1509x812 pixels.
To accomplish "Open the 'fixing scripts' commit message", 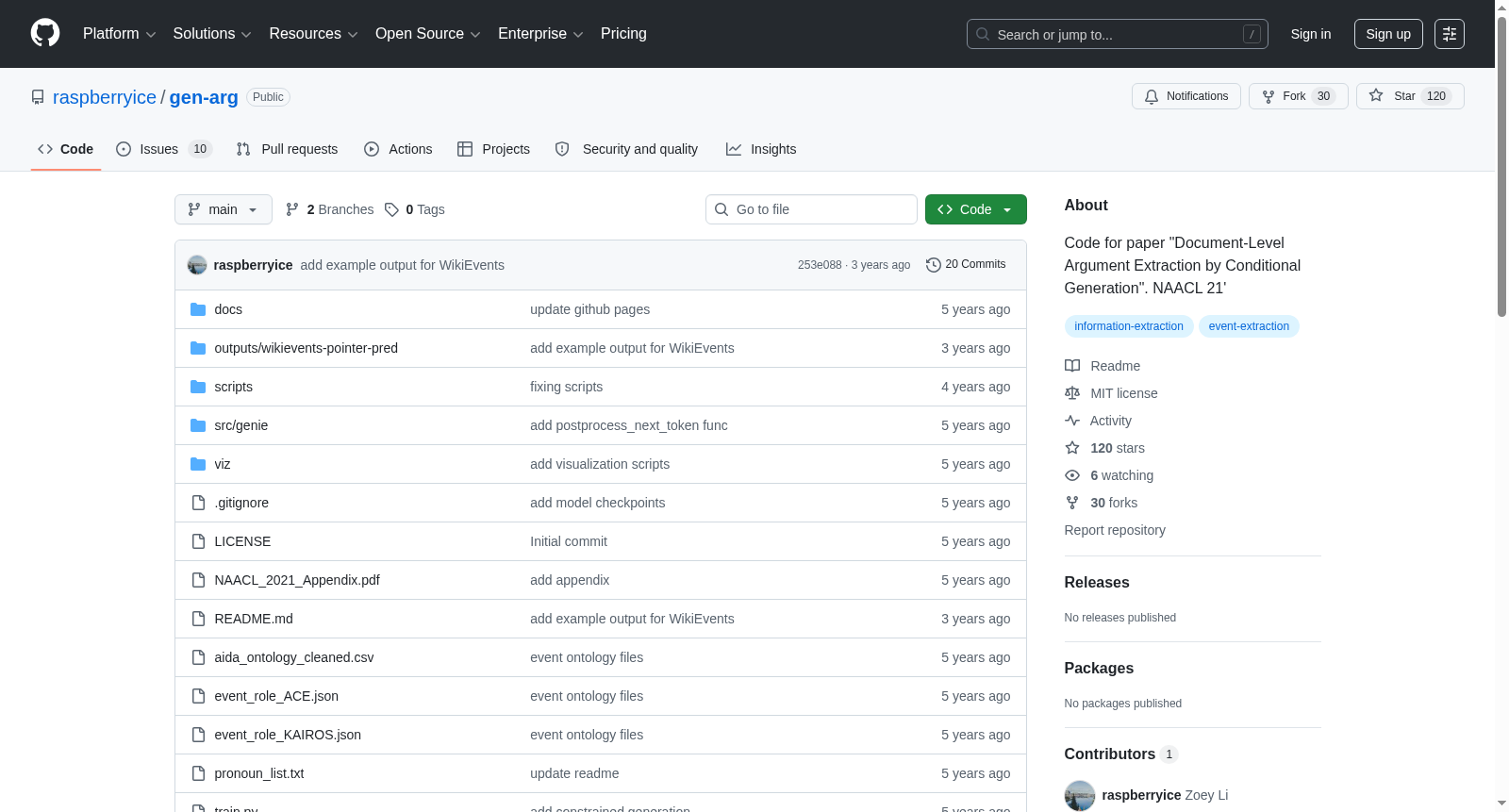I will (x=566, y=387).
